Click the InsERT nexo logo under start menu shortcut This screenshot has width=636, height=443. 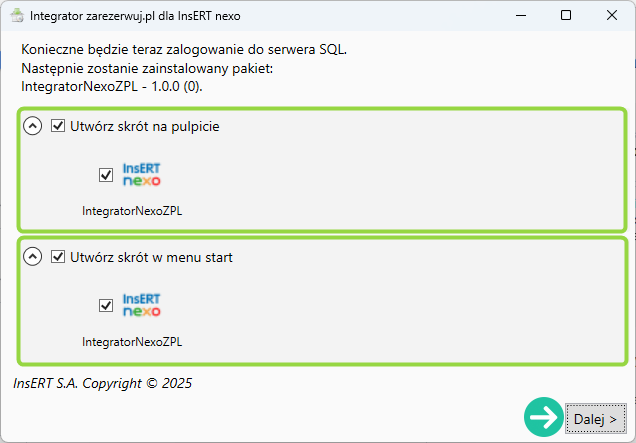[141, 305]
